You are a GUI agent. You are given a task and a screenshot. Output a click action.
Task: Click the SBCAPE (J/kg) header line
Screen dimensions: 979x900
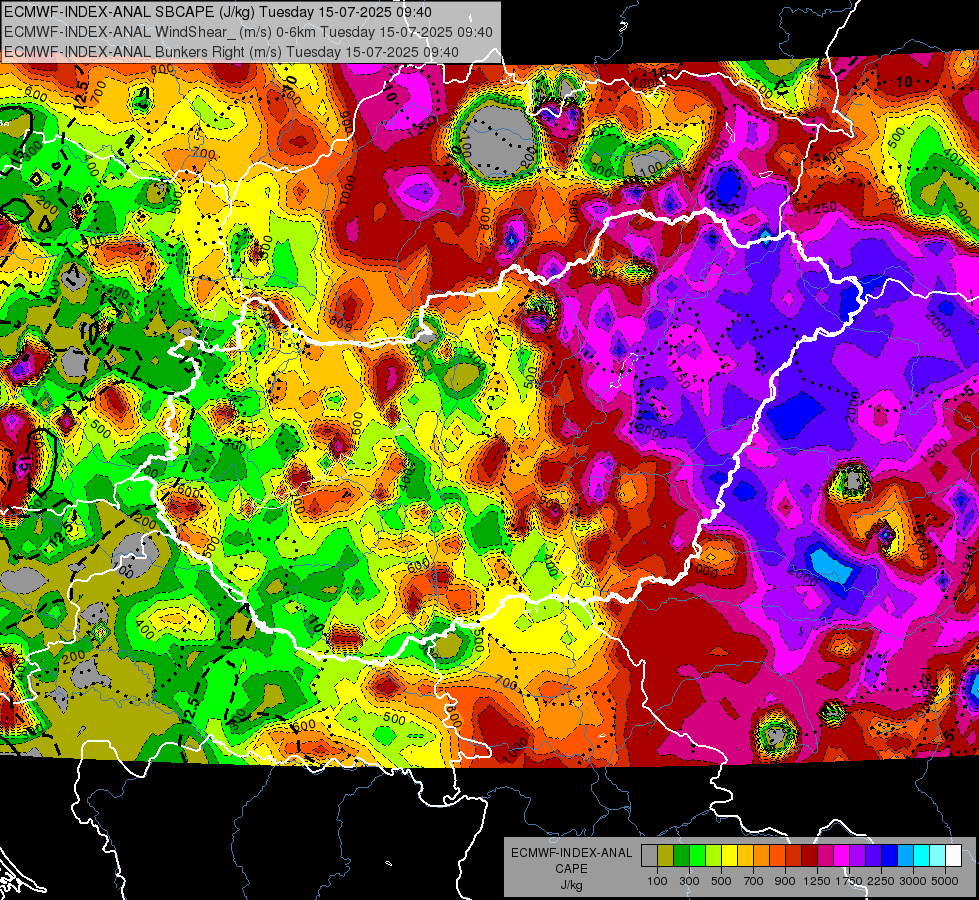pos(218,12)
